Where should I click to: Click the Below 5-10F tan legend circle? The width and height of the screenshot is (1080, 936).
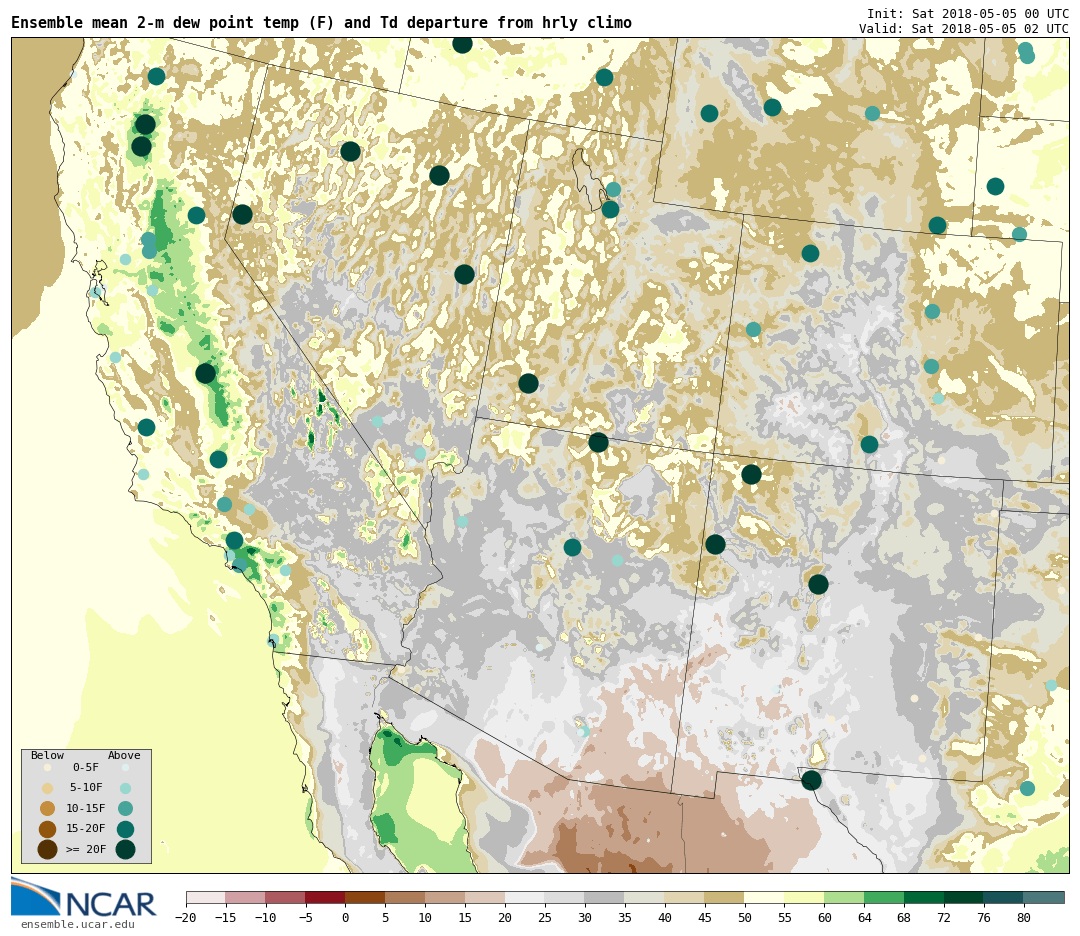pyautogui.click(x=48, y=788)
